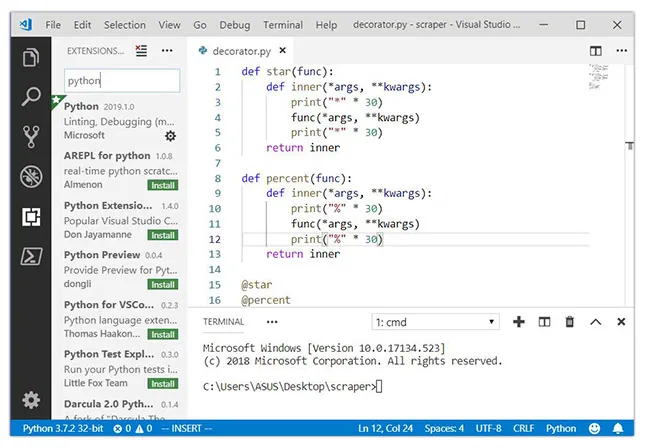The width and height of the screenshot is (647, 448).
Task: Click the Manage gear at bottom left
Action: [31, 400]
